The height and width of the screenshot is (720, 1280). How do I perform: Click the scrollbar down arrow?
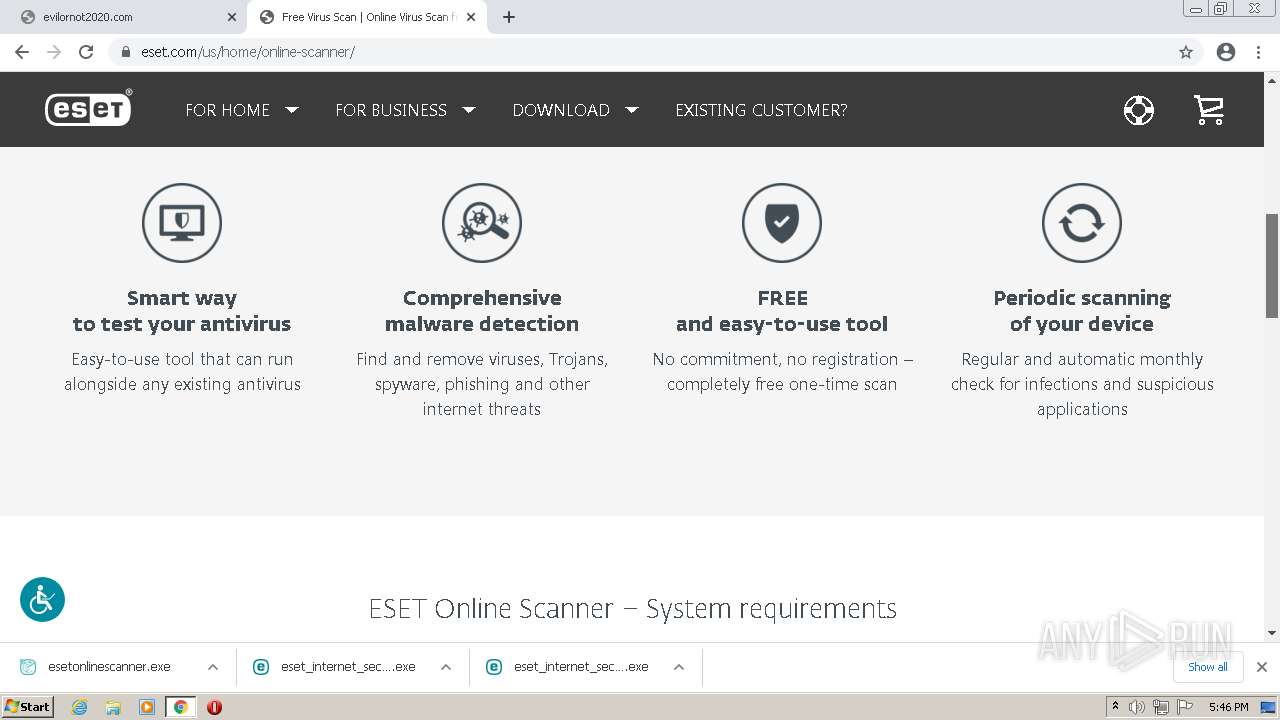(1272, 633)
